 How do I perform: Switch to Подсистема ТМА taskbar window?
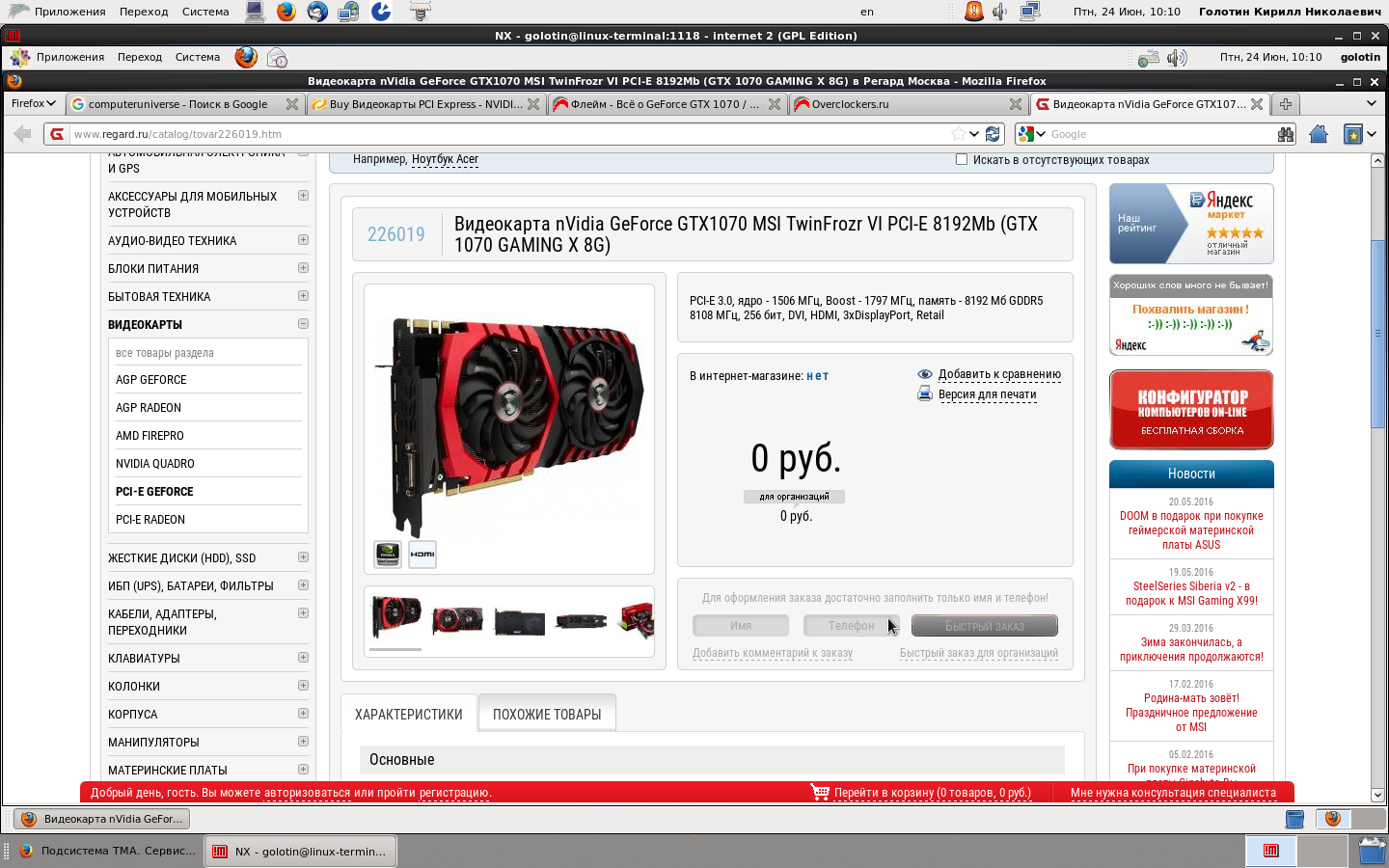tap(108, 851)
